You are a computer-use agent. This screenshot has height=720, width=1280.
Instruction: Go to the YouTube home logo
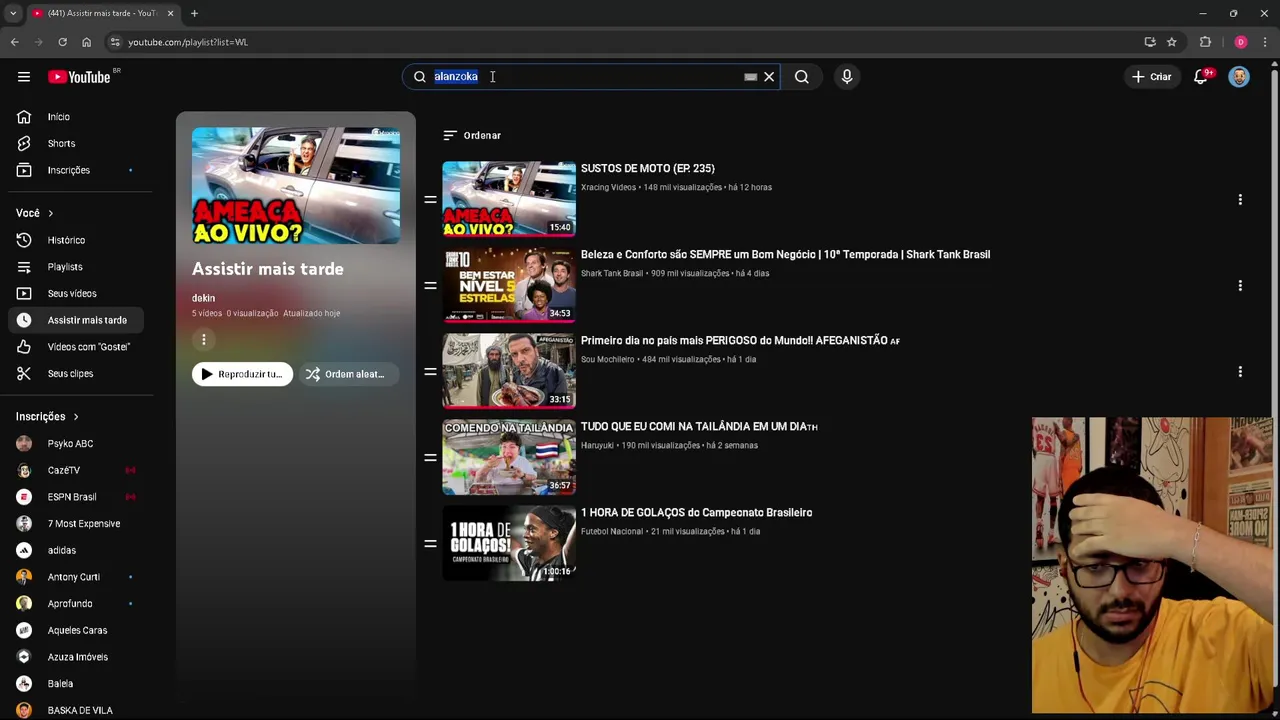click(x=80, y=77)
